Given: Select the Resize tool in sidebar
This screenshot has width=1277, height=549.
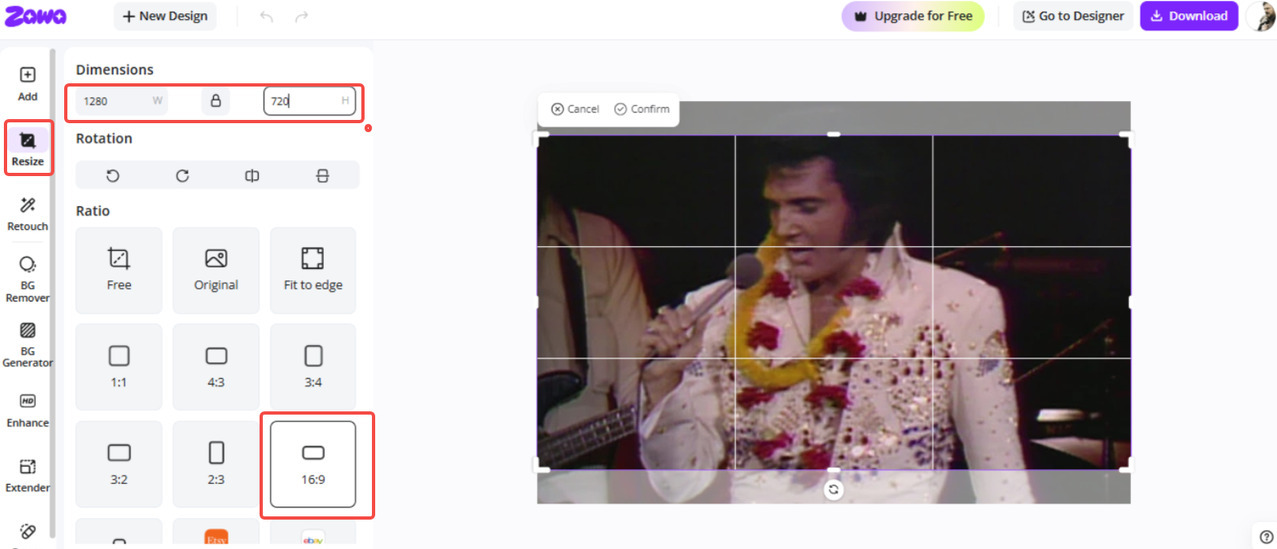Looking at the screenshot, I should [x=28, y=148].
